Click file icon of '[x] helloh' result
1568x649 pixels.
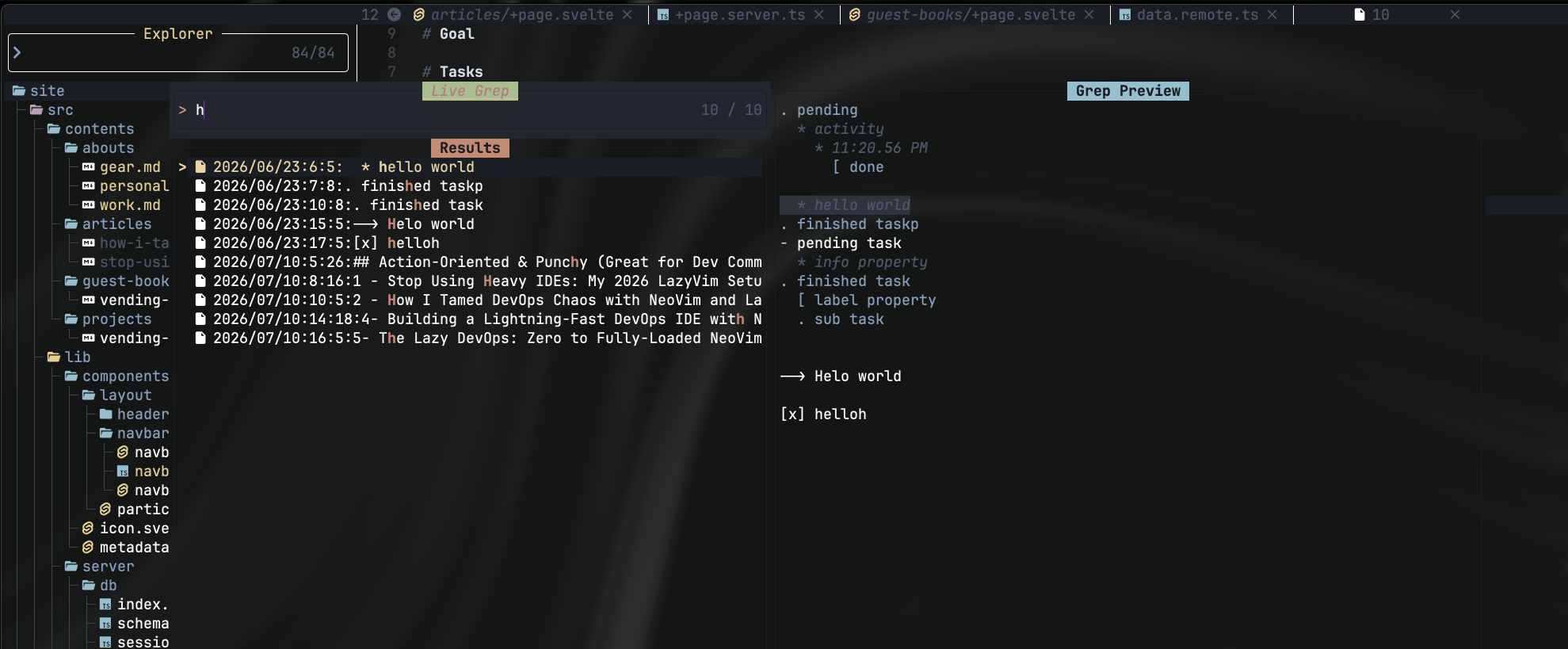coord(200,243)
